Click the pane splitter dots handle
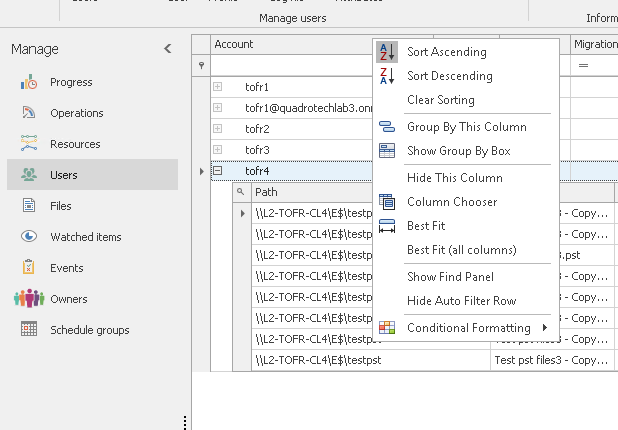The image size is (618, 430). click(185, 422)
